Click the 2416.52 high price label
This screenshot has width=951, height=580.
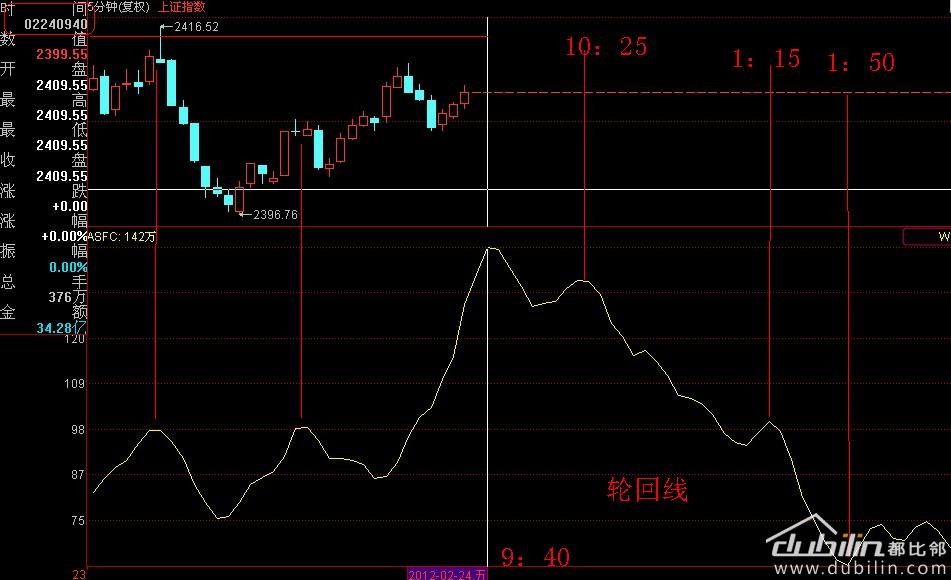click(x=197, y=27)
